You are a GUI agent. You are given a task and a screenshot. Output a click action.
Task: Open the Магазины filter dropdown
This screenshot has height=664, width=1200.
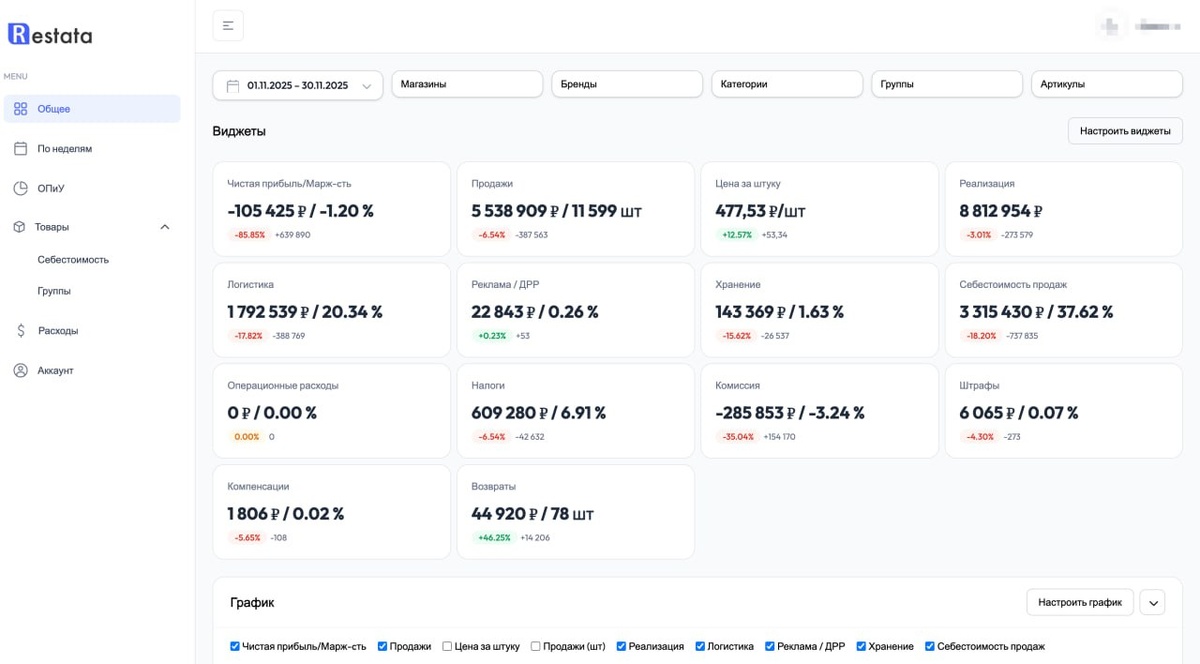pyautogui.click(x=467, y=84)
